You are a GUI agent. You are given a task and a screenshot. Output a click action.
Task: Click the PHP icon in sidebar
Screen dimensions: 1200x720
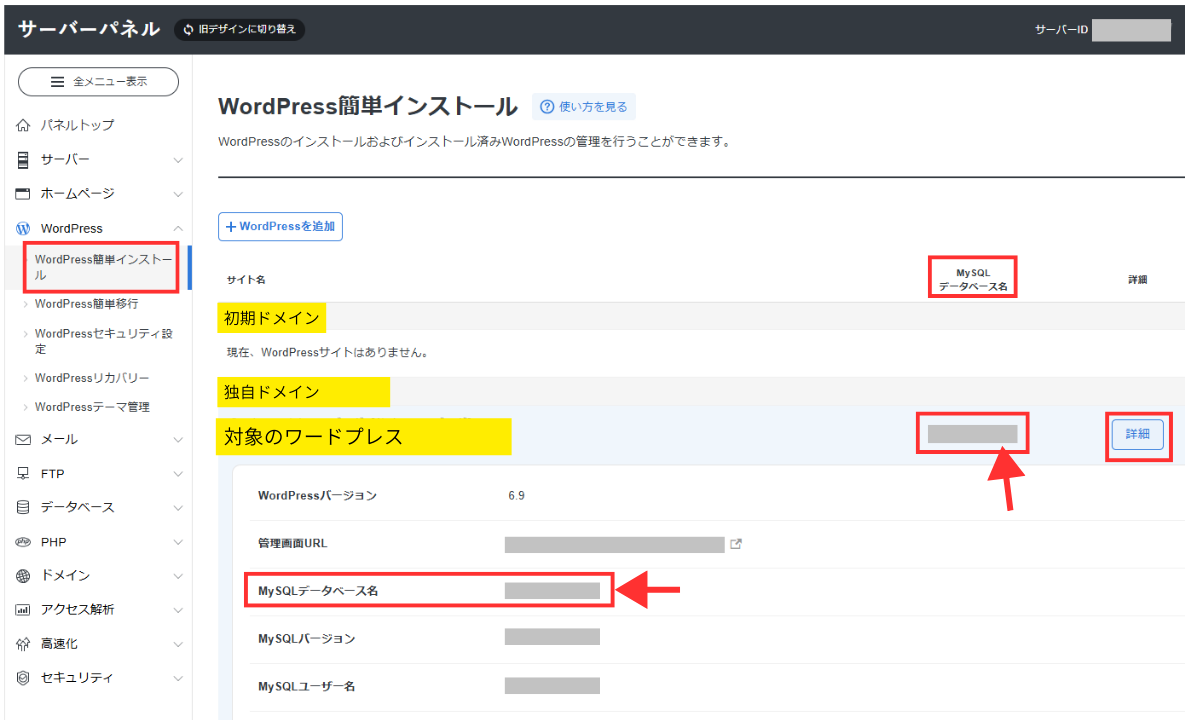click(x=24, y=541)
